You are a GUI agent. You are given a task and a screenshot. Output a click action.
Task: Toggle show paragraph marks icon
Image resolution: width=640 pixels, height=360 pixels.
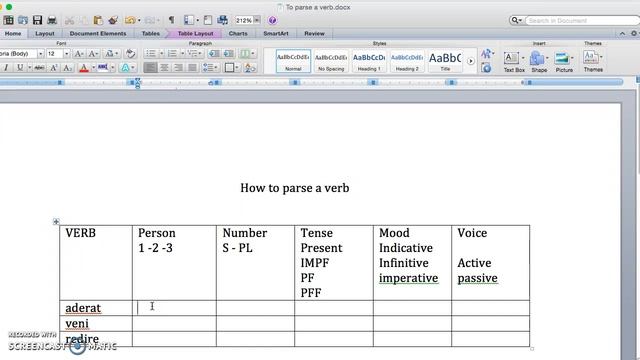tap(171, 20)
